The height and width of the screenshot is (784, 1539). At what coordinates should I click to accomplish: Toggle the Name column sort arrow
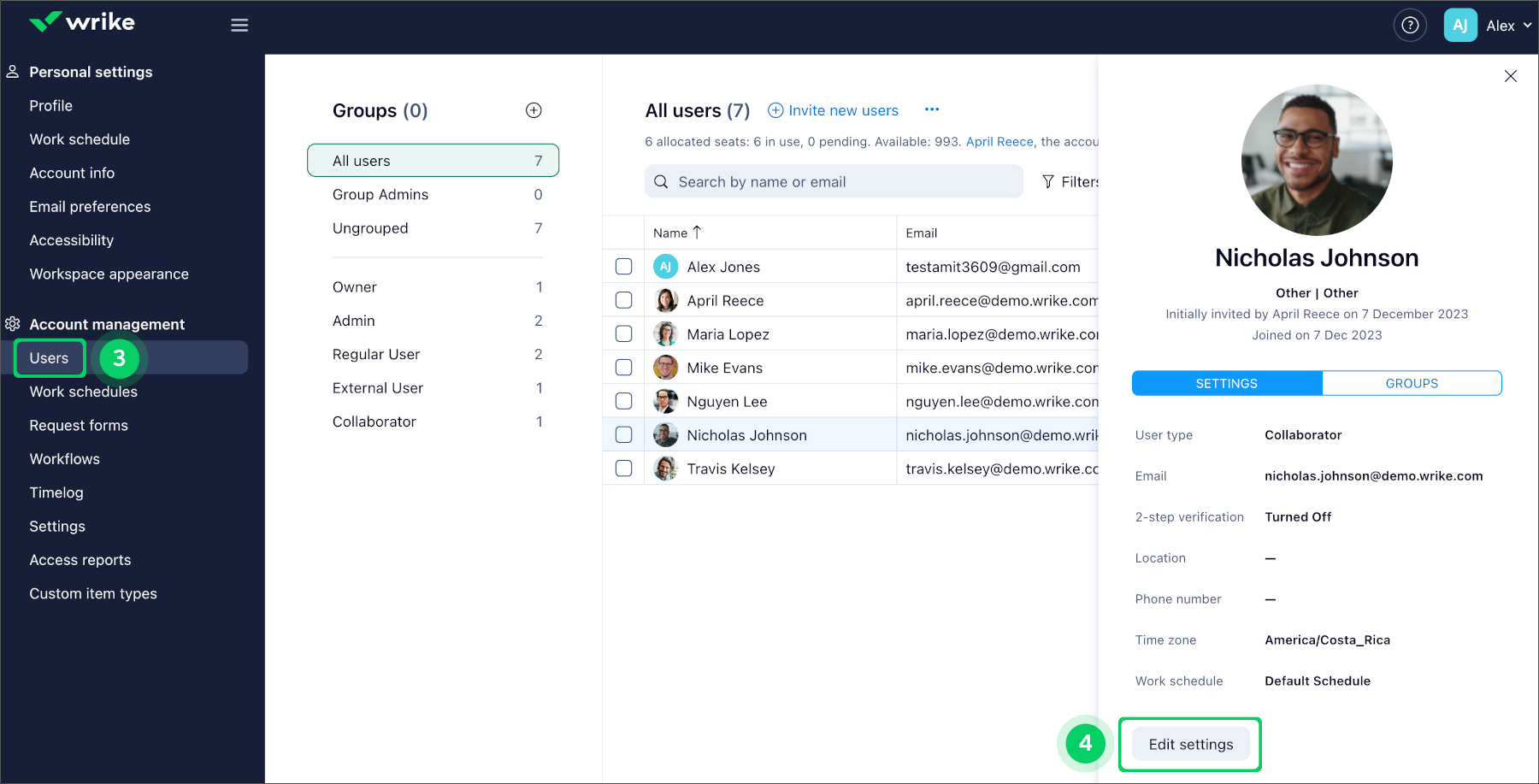point(697,232)
